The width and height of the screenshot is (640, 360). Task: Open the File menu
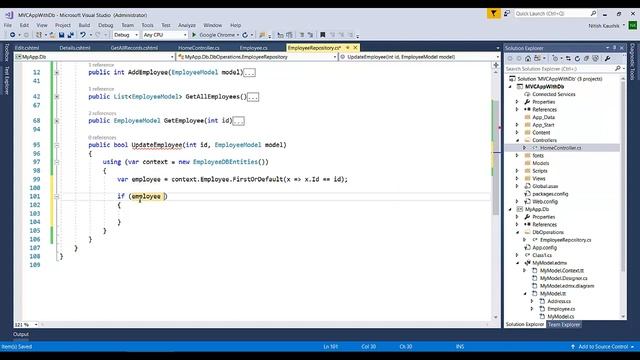(x=8, y=25)
